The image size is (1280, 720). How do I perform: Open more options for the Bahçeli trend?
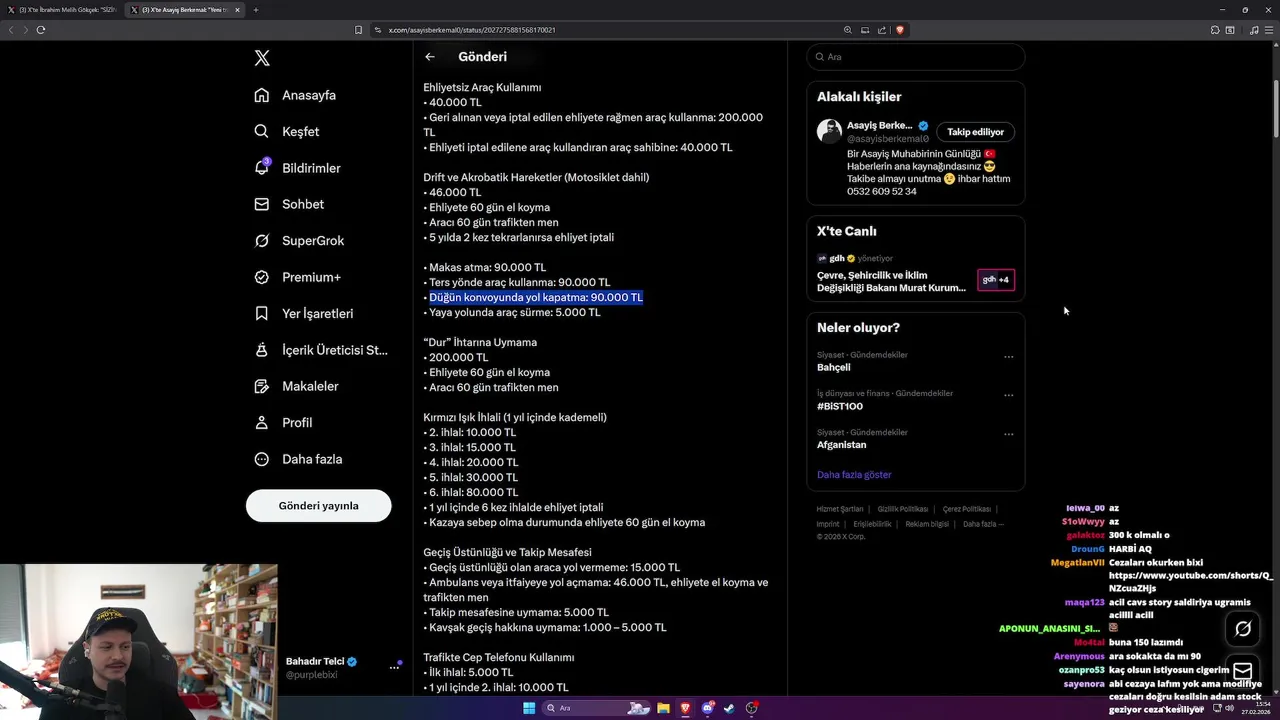click(1008, 356)
